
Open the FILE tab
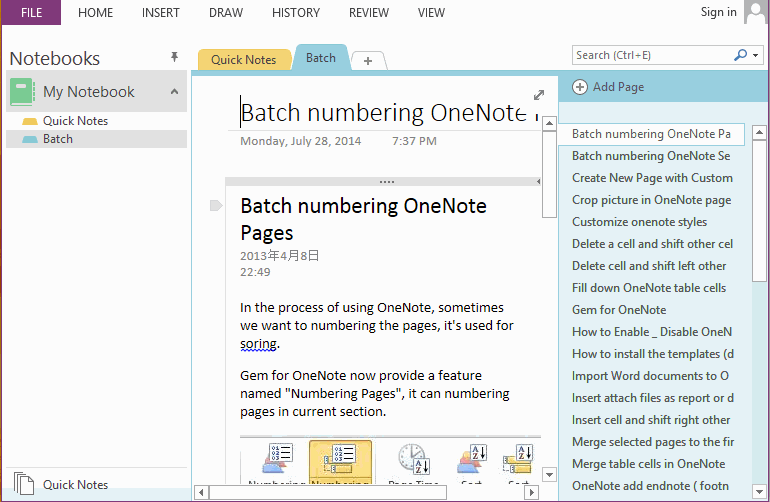pyautogui.click(x=31, y=12)
